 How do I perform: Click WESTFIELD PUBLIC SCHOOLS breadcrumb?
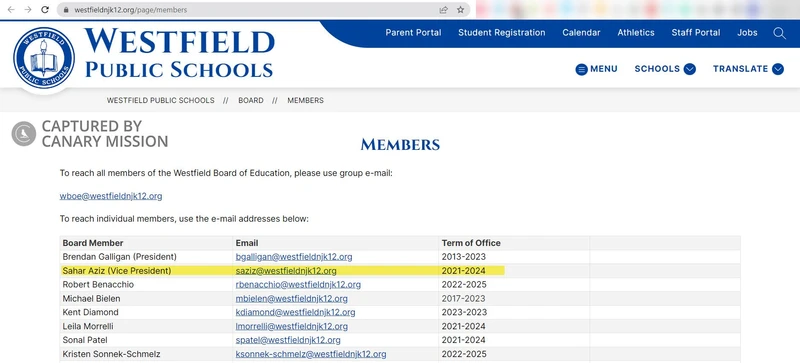160,101
